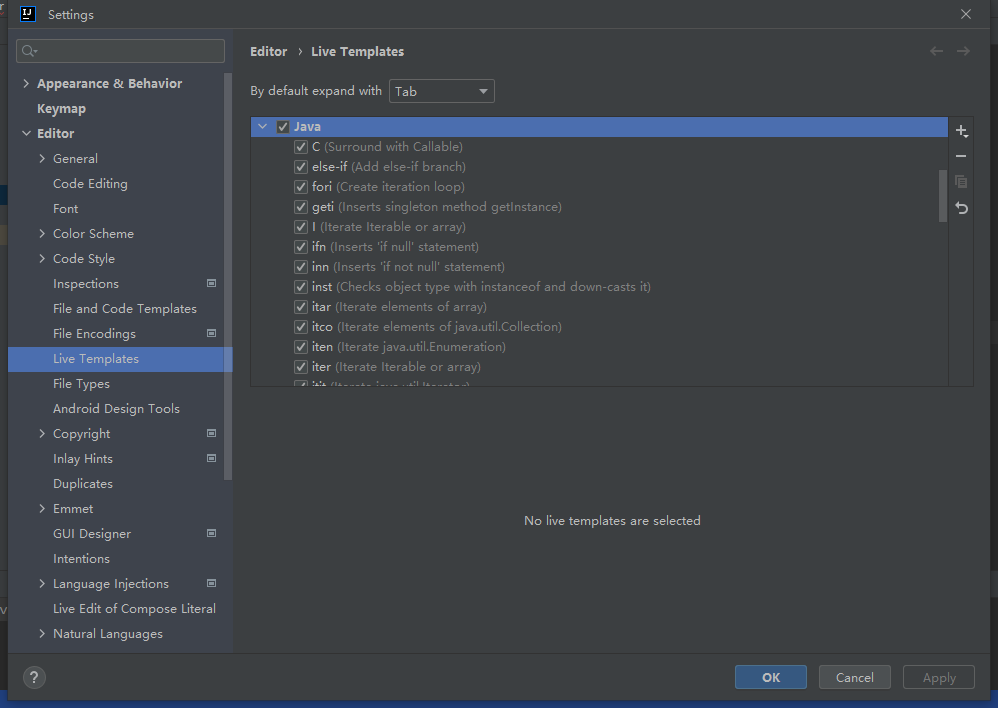Uncheck the else-if template checkbox
Viewport: 998px width, 708px height.
301,167
